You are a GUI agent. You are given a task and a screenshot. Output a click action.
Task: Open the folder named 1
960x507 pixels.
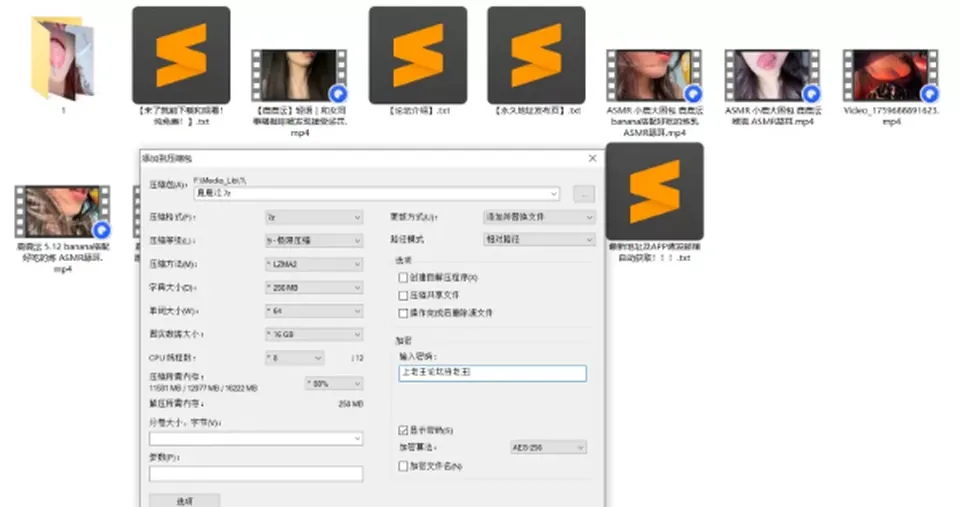tap(62, 58)
